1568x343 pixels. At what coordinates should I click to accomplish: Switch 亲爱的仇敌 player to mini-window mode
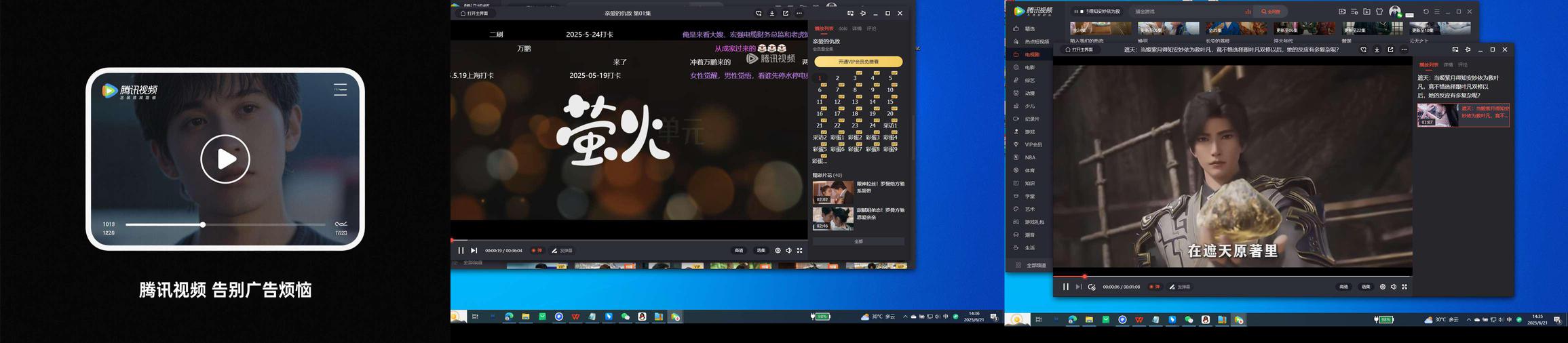pos(850,13)
